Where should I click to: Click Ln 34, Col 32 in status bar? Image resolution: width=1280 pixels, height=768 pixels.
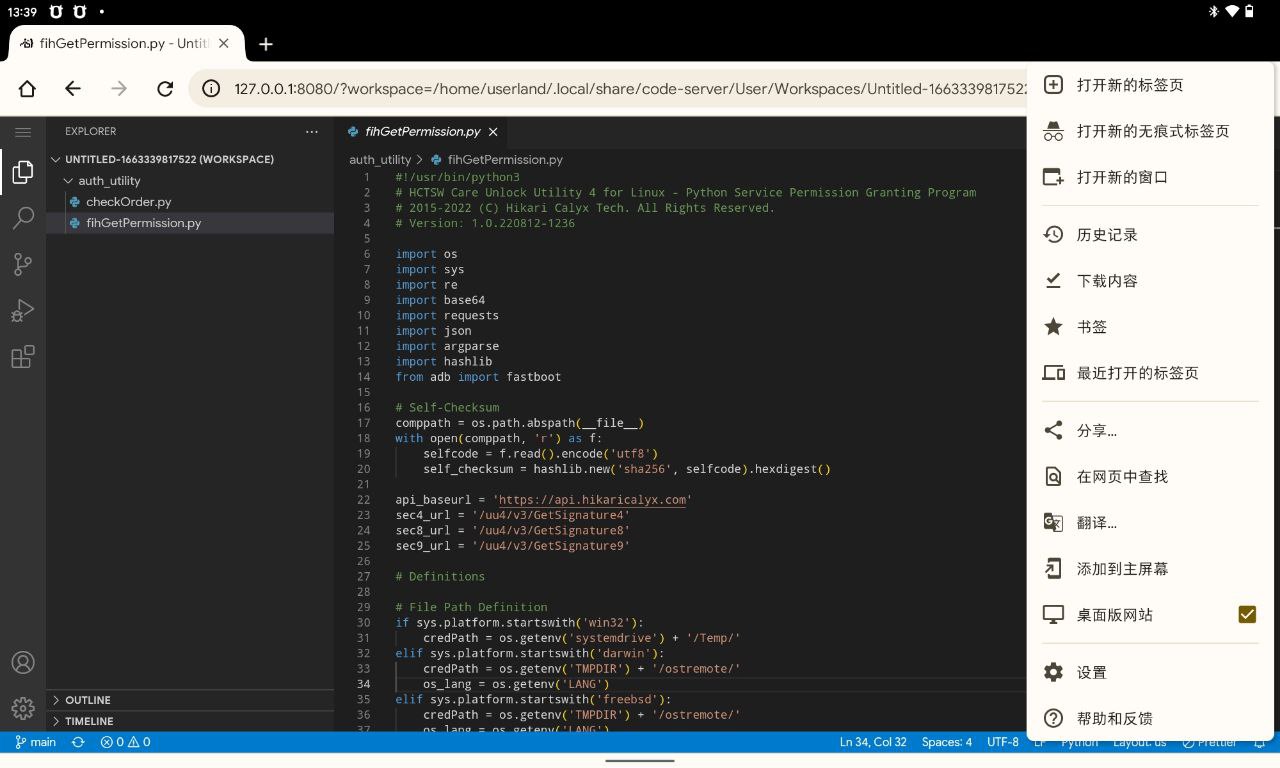[873, 742]
